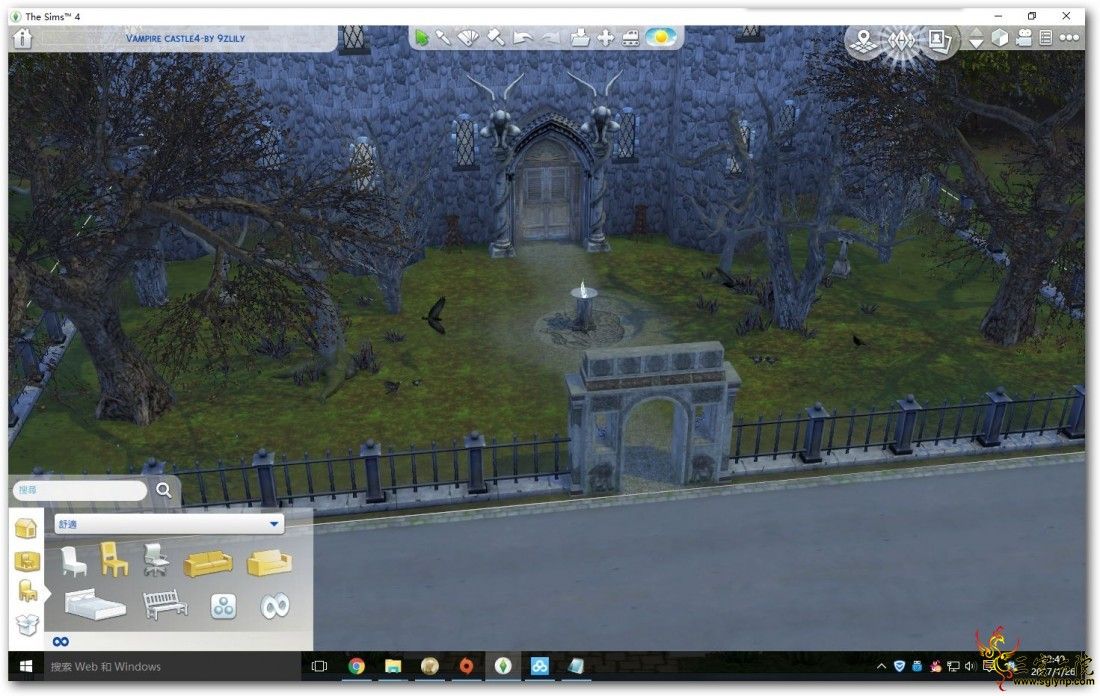Open File Explorer from the taskbar
Screen dimensions: 1100x696
click(393, 667)
